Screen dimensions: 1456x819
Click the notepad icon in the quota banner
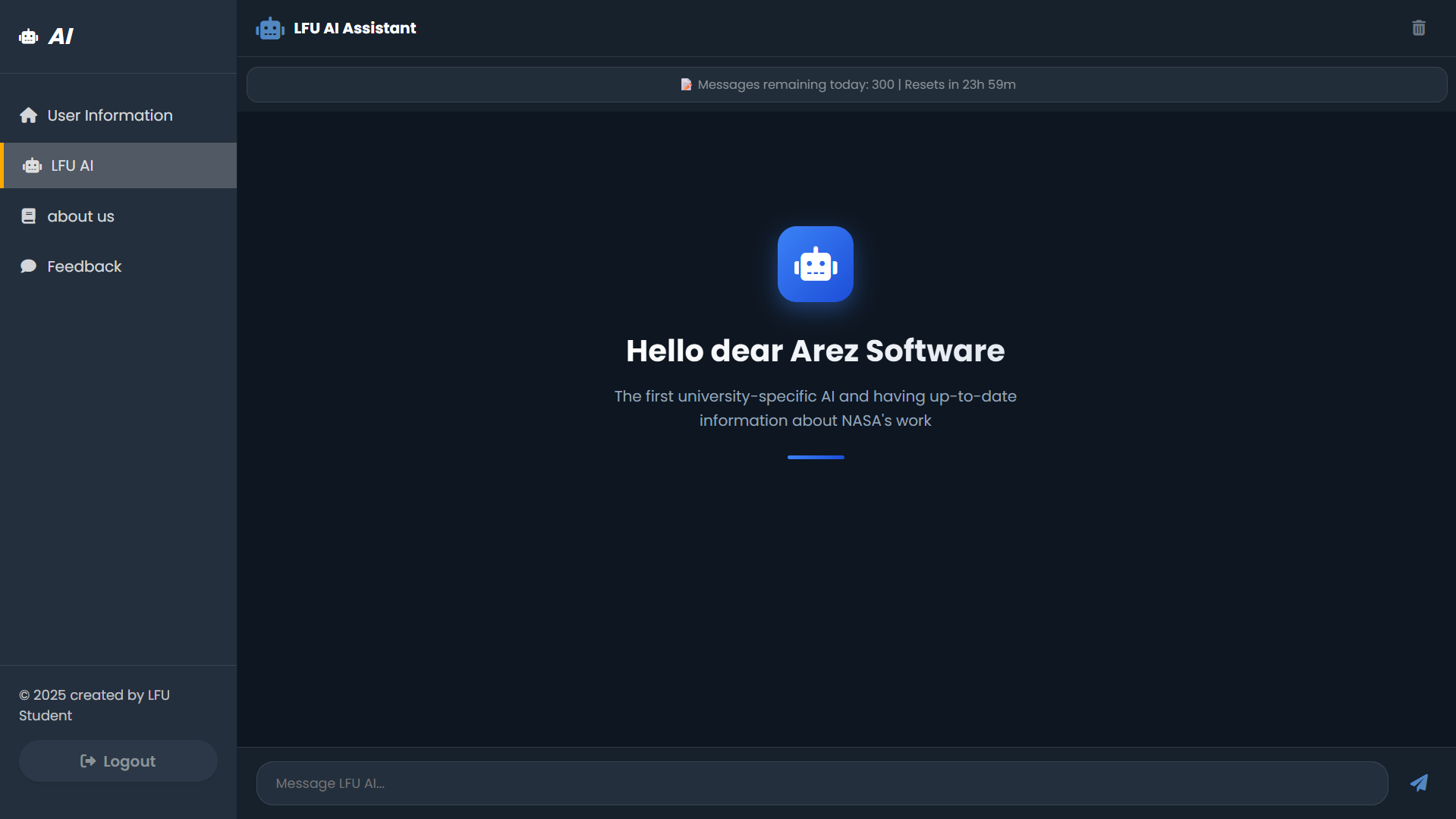(x=686, y=85)
